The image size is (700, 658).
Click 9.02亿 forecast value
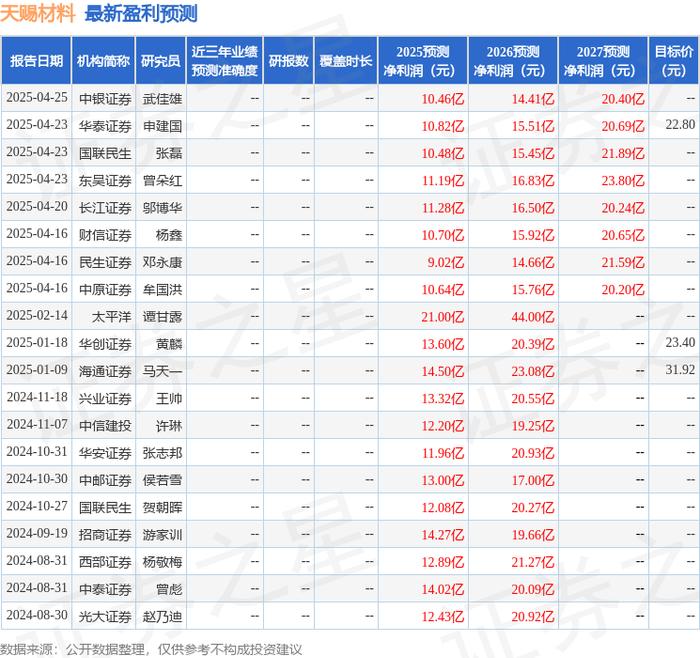pos(446,262)
